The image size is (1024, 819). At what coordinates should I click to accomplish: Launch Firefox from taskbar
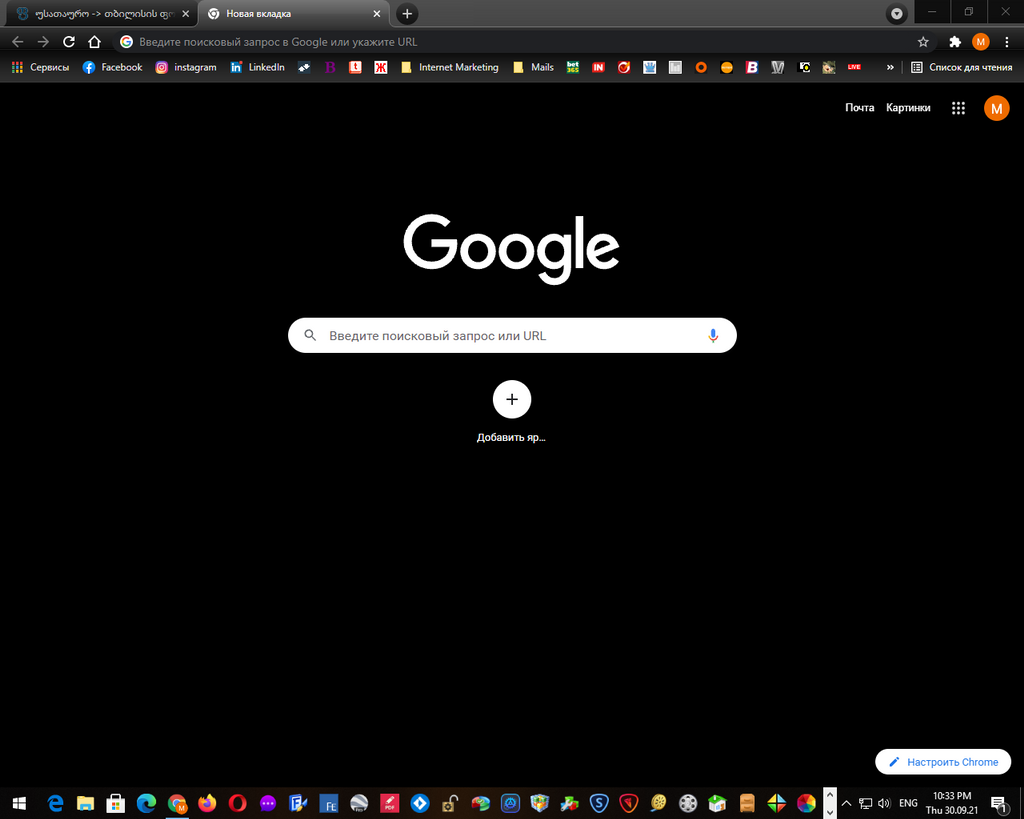[207, 803]
